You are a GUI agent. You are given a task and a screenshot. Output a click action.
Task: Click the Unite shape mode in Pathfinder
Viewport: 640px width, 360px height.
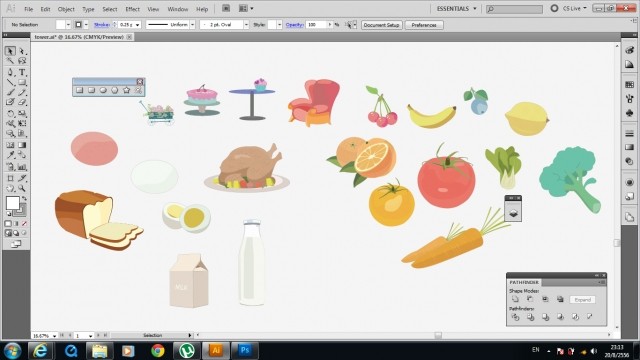coord(515,299)
